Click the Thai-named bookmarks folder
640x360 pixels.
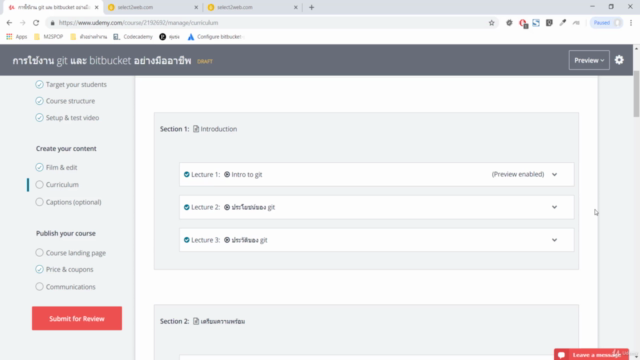pos(89,37)
